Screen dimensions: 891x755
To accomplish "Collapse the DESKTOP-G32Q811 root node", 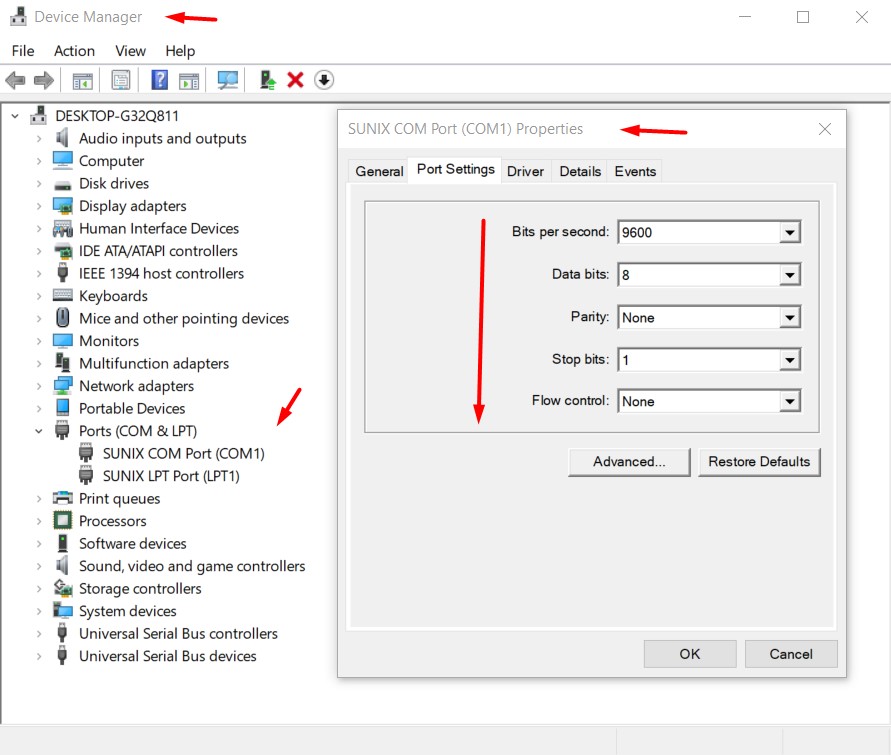I will click(x=15, y=116).
